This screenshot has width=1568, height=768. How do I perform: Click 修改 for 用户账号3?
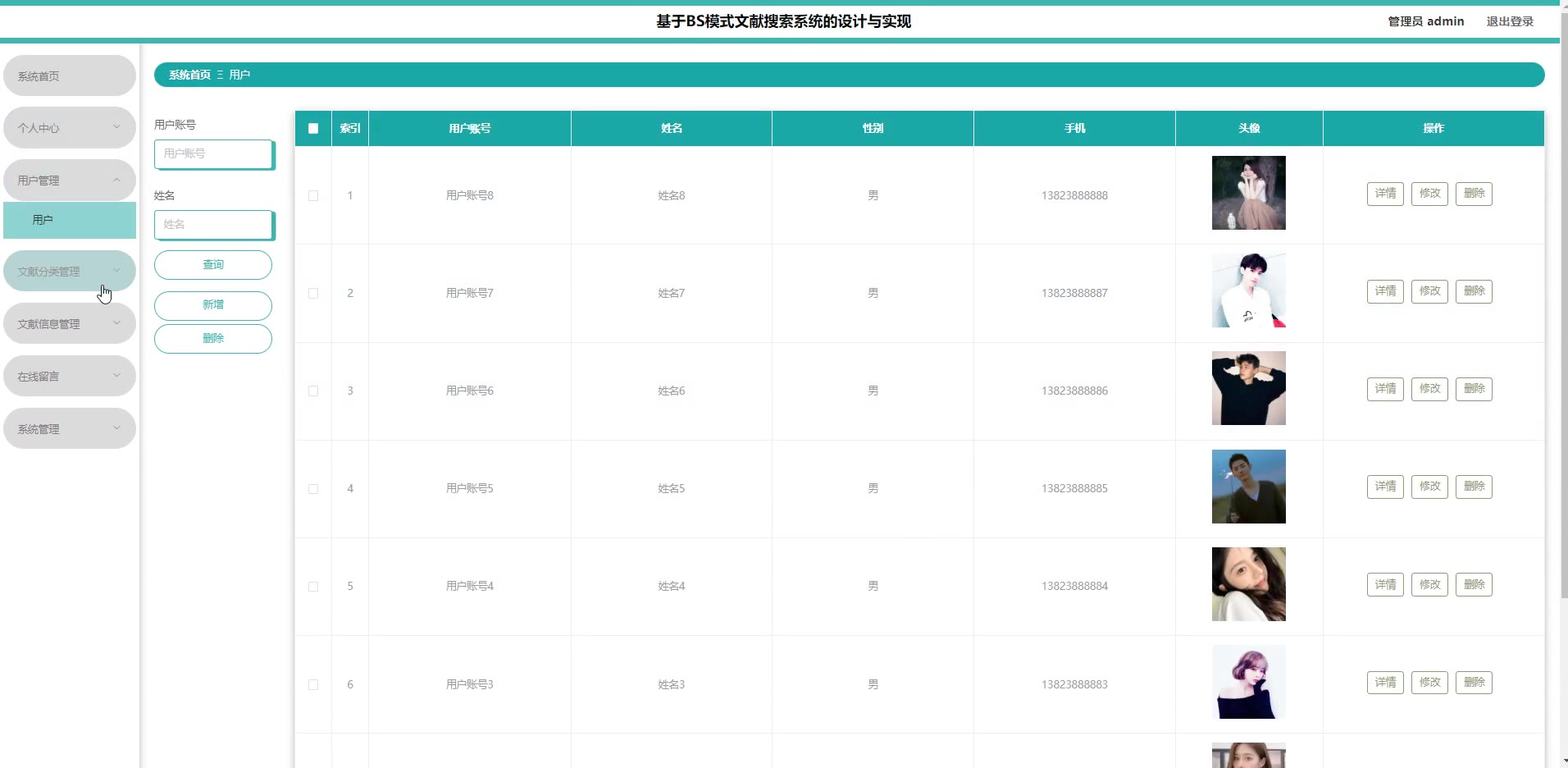(x=1429, y=683)
